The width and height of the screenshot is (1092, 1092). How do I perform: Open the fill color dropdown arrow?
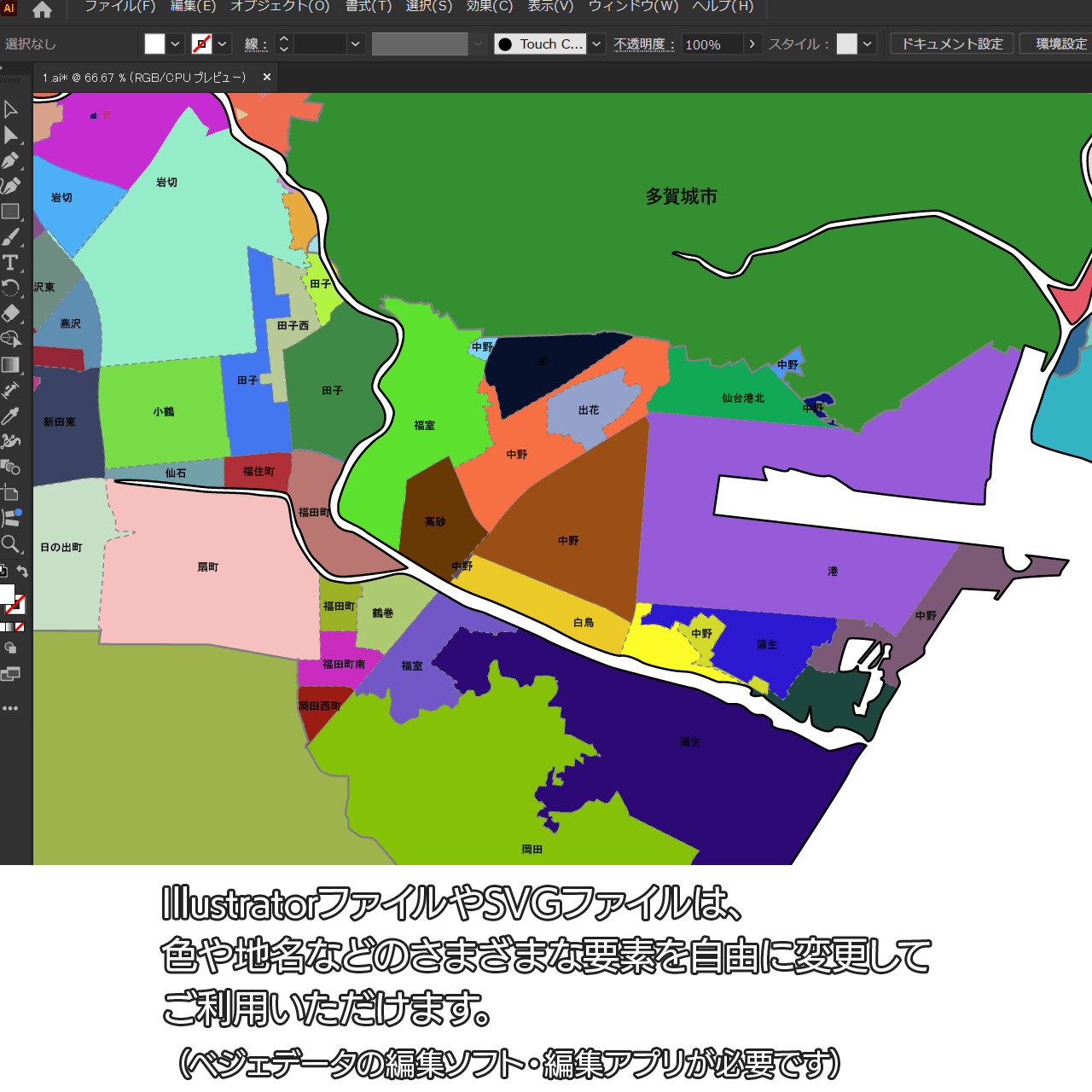(176, 44)
